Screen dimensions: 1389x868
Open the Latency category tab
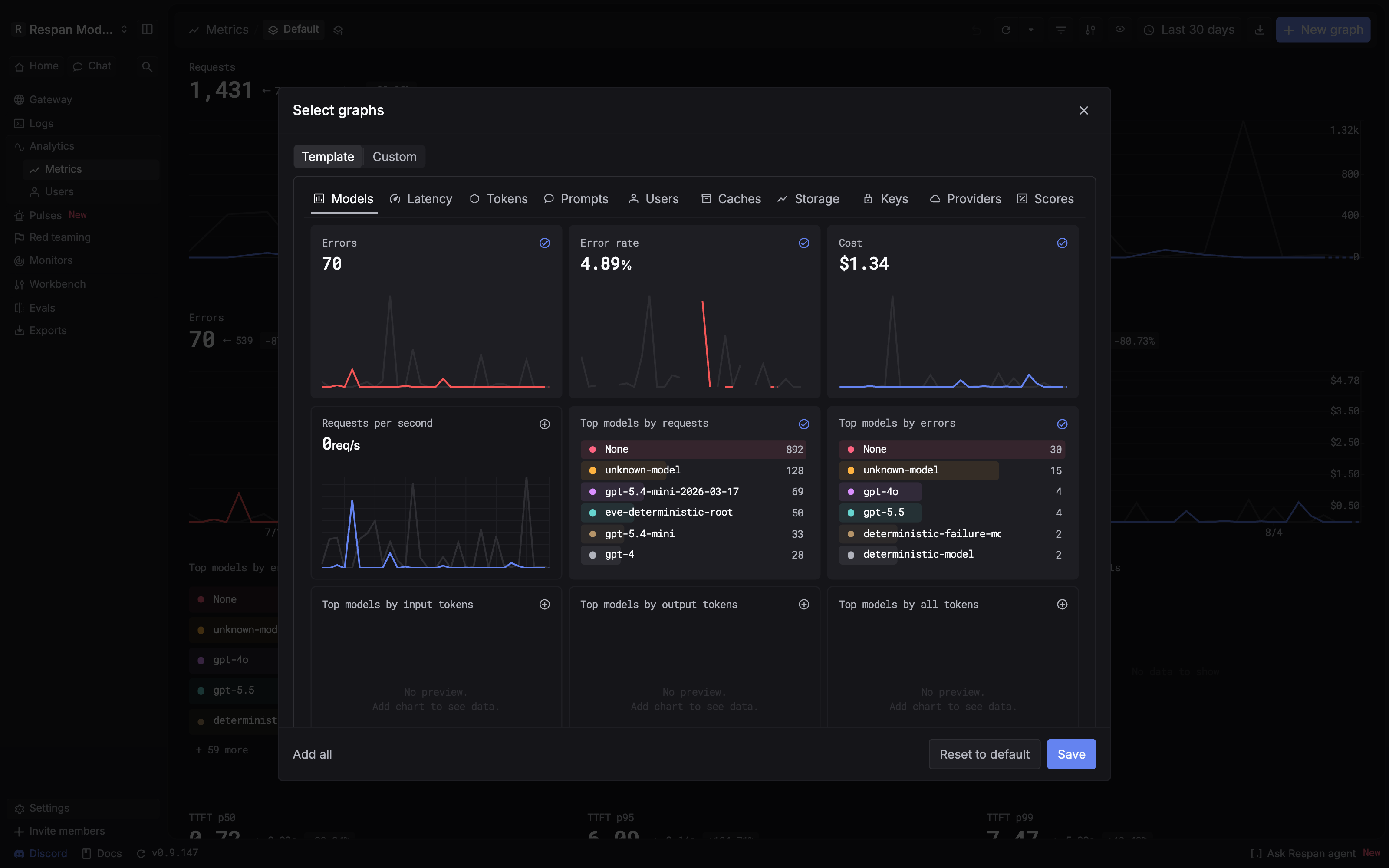pos(421,199)
